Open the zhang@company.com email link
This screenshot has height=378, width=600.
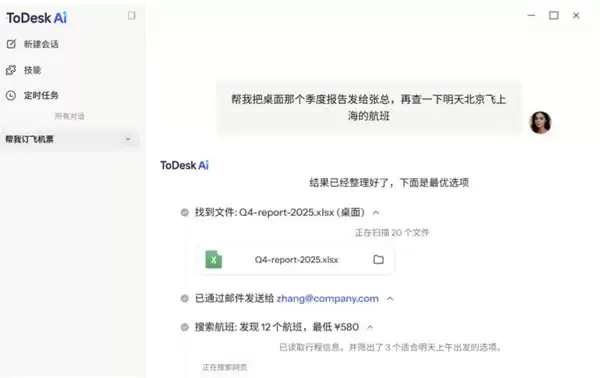pyautogui.click(x=328, y=298)
